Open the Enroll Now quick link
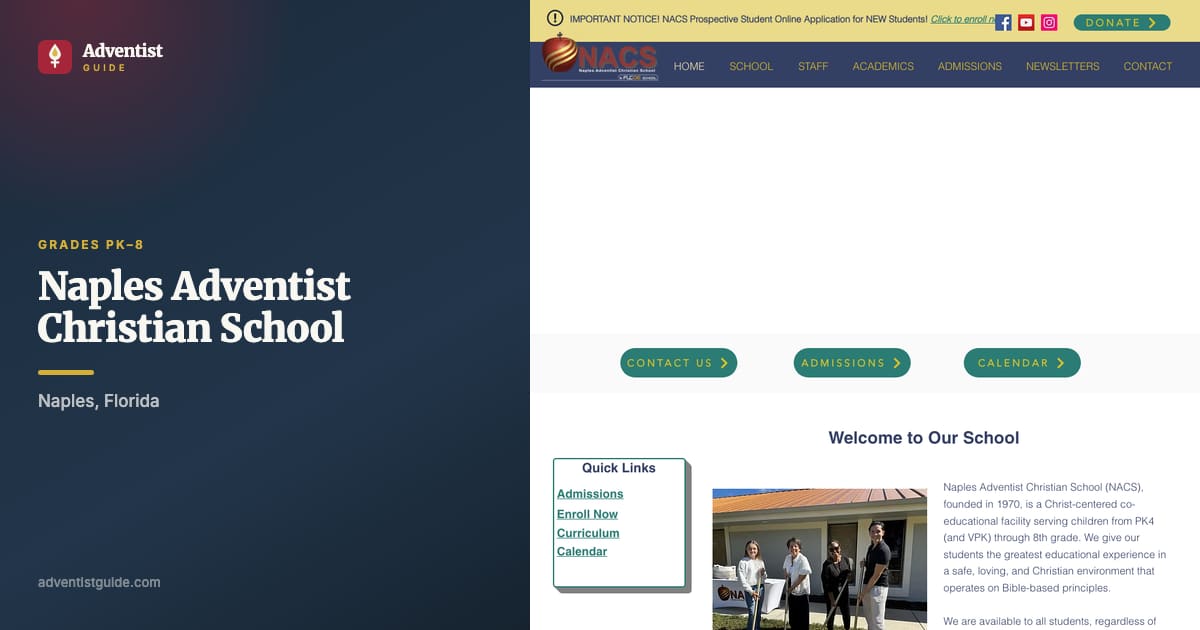 coord(587,514)
